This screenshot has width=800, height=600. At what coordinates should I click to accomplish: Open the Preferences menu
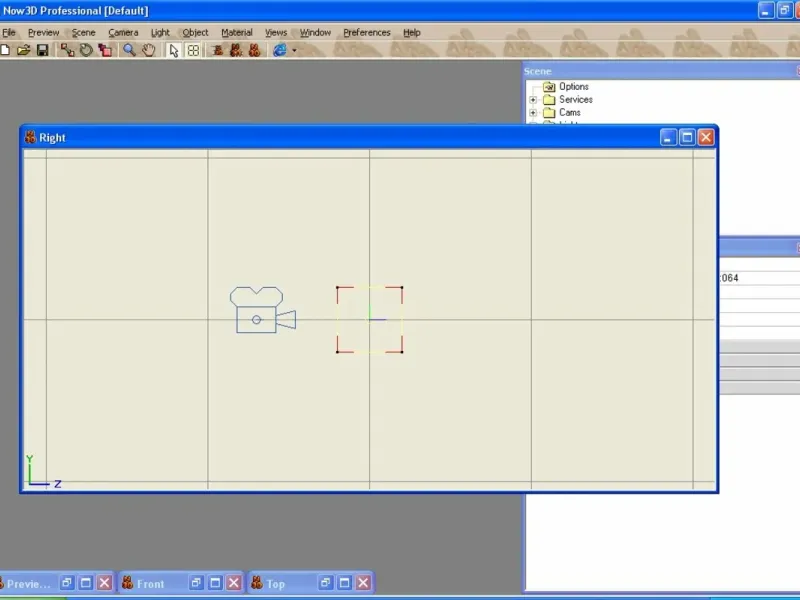pyautogui.click(x=366, y=33)
